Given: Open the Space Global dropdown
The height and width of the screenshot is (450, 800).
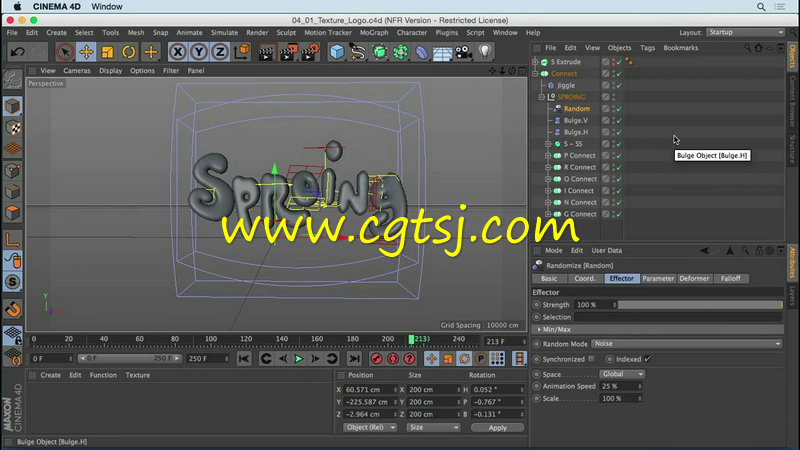Looking at the screenshot, I should click(x=621, y=374).
